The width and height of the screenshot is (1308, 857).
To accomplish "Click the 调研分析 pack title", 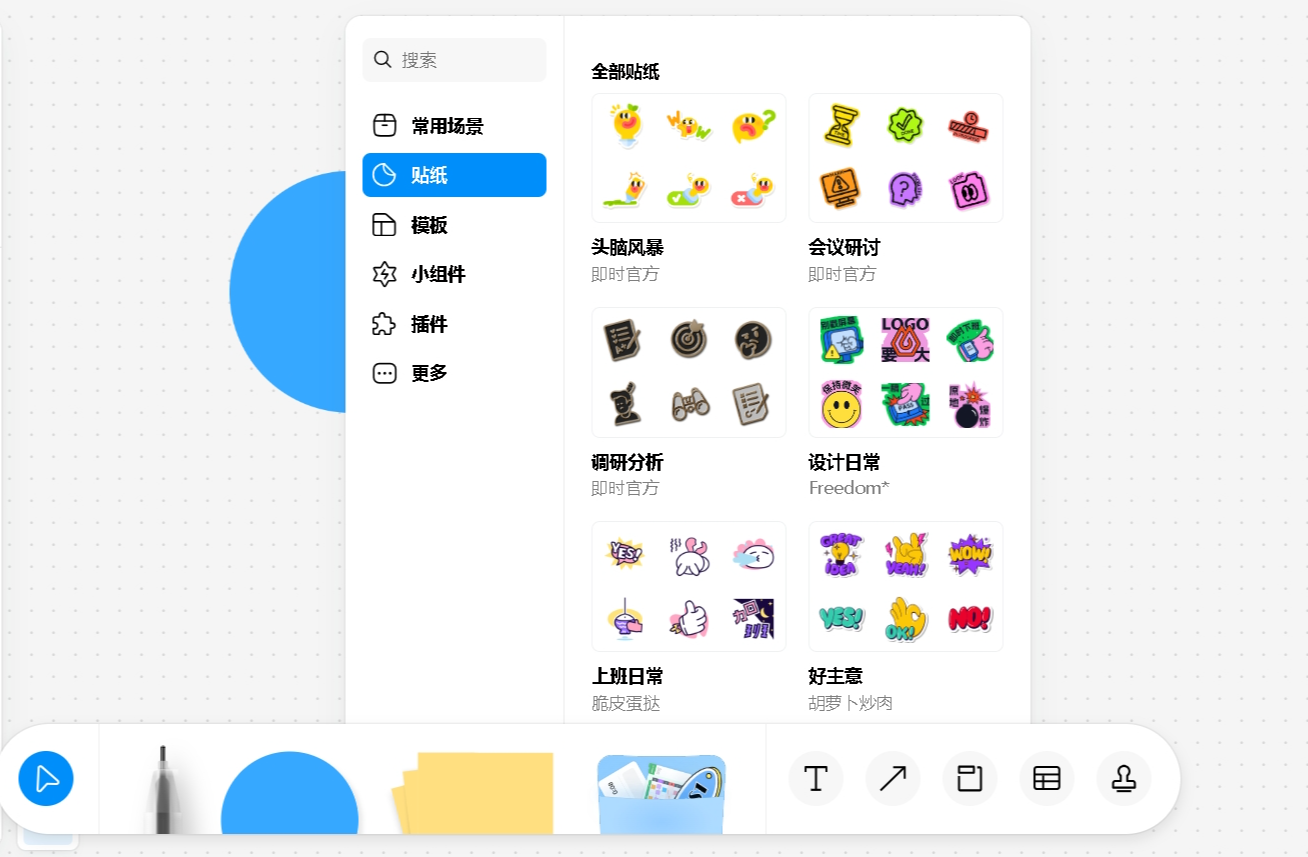I will [x=627, y=462].
